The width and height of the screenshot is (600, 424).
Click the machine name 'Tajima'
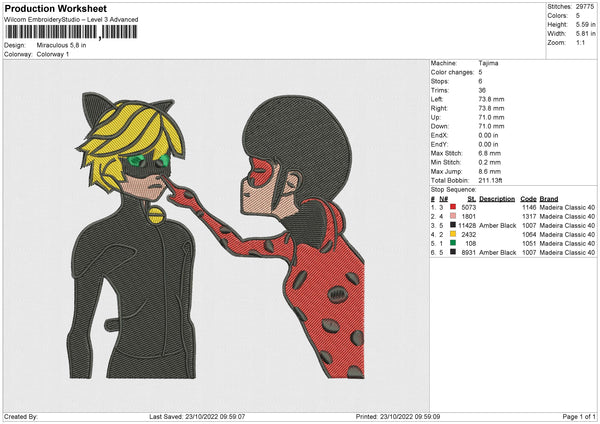click(488, 63)
